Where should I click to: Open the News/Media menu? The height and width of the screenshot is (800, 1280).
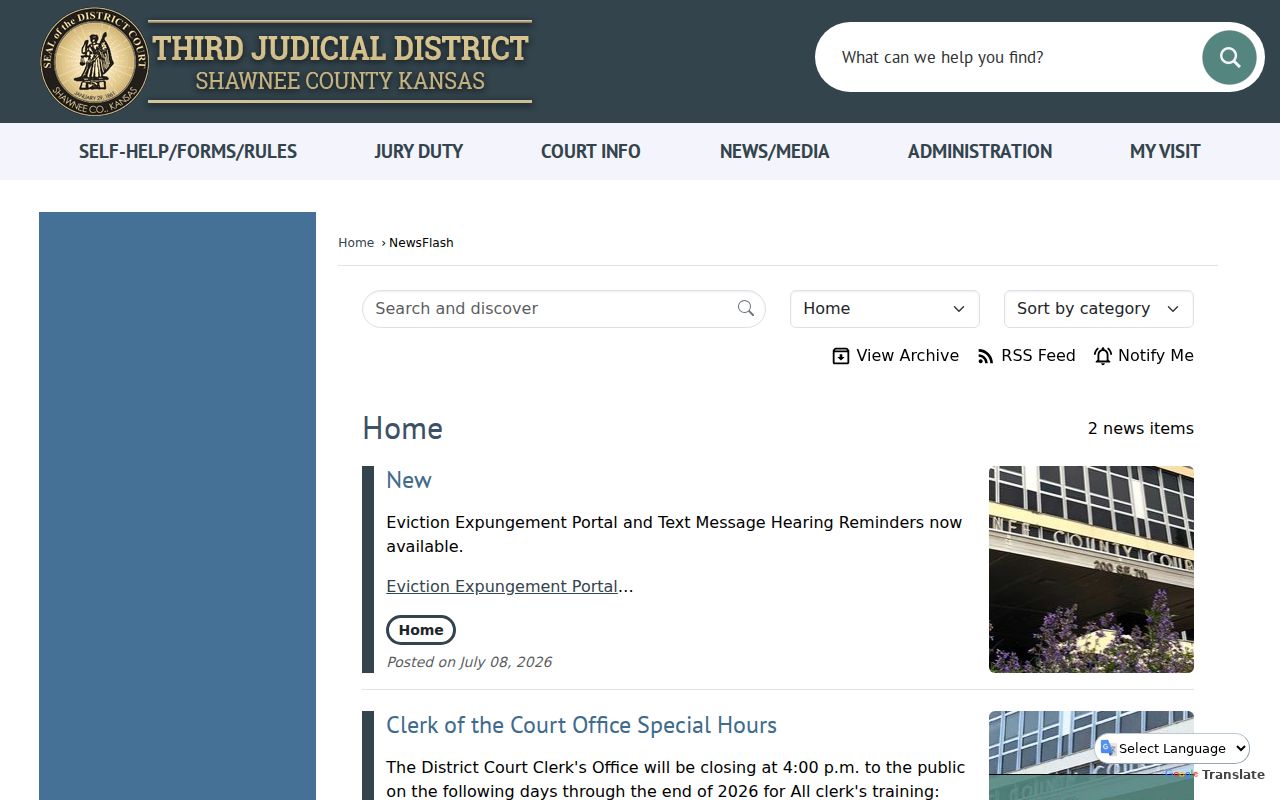click(775, 151)
